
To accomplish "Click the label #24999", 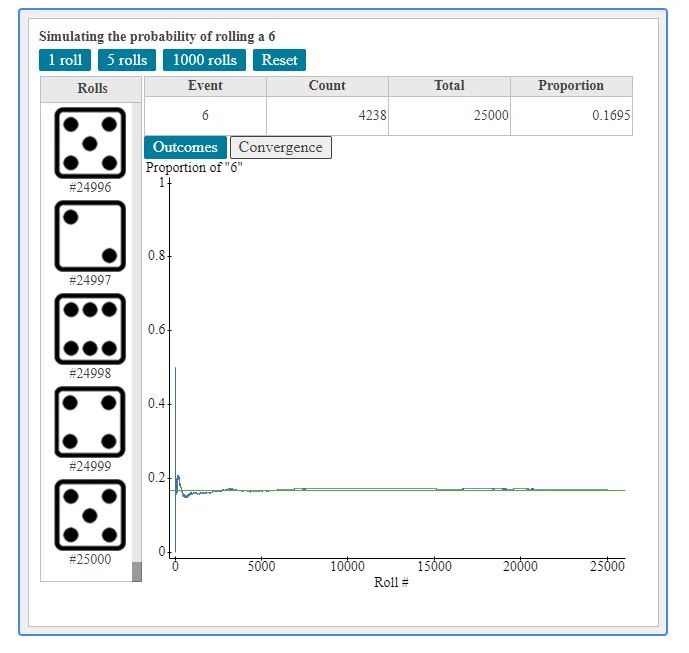I will (x=90, y=466).
